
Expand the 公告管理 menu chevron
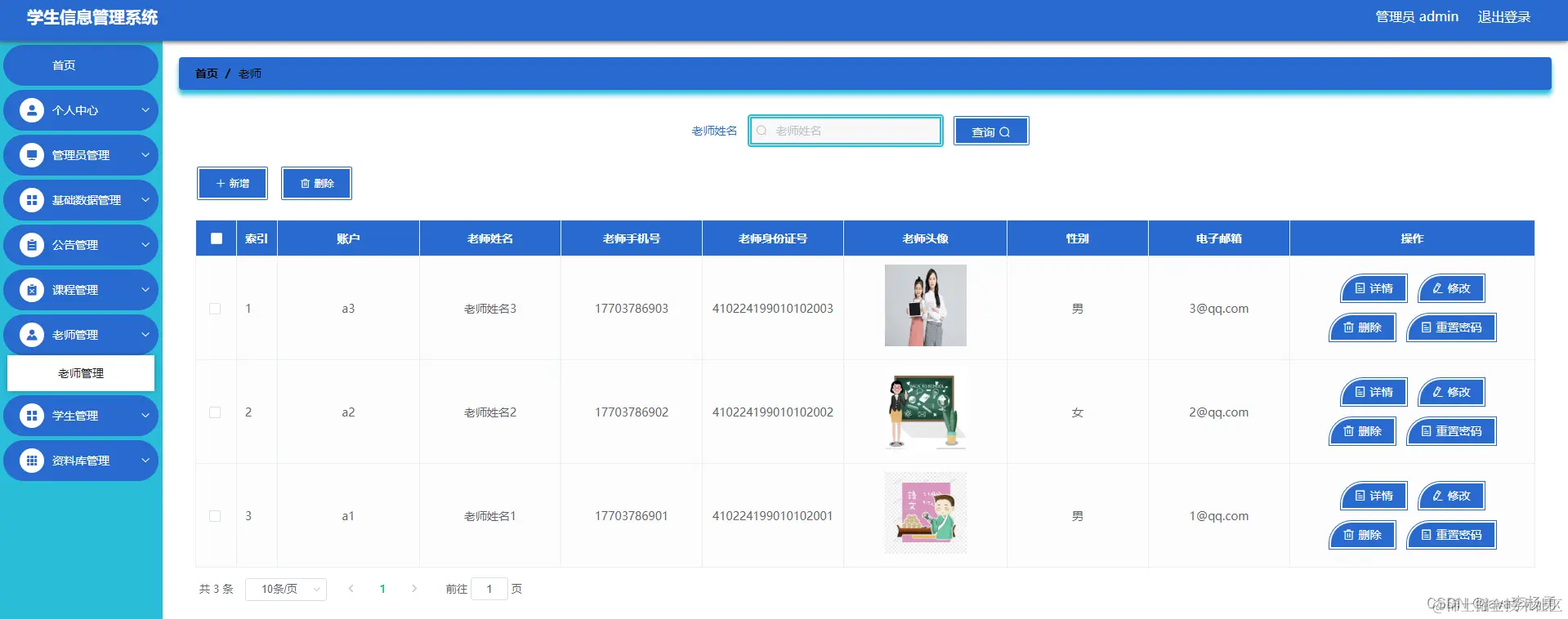point(145,245)
